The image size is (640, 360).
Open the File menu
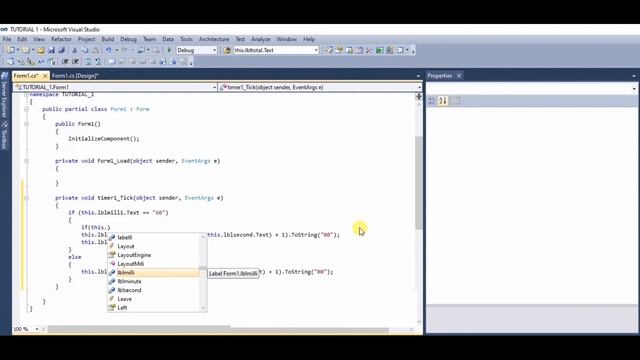(x=7, y=39)
